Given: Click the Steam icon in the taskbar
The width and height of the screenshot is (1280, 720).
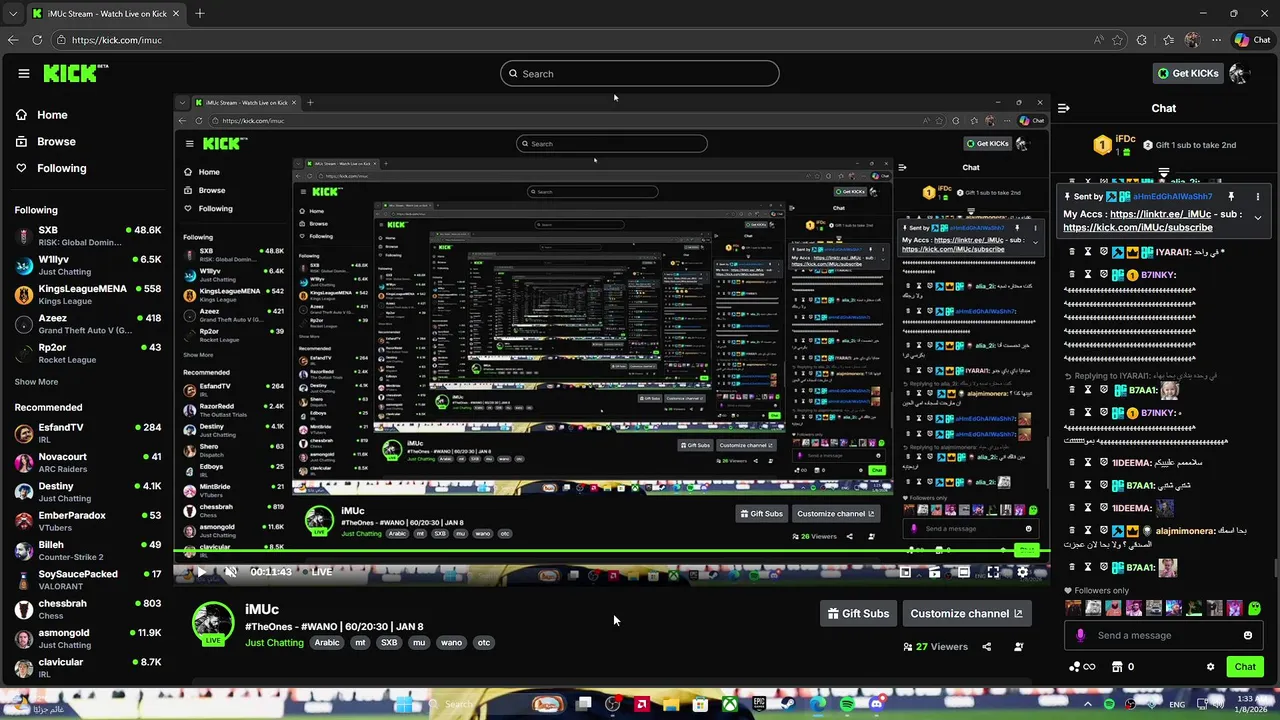Looking at the screenshot, I should point(789,704).
